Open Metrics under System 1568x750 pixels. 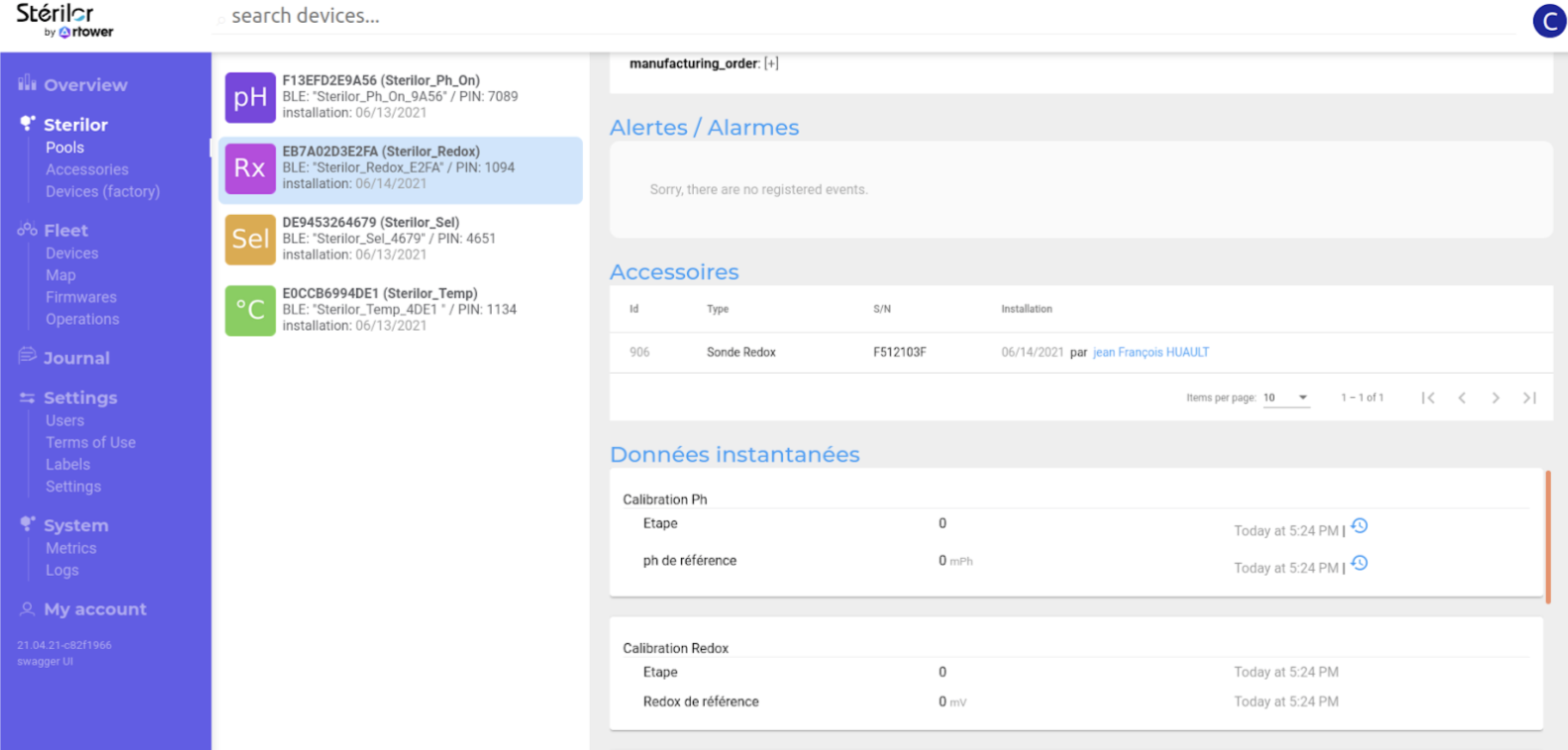[71, 548]
